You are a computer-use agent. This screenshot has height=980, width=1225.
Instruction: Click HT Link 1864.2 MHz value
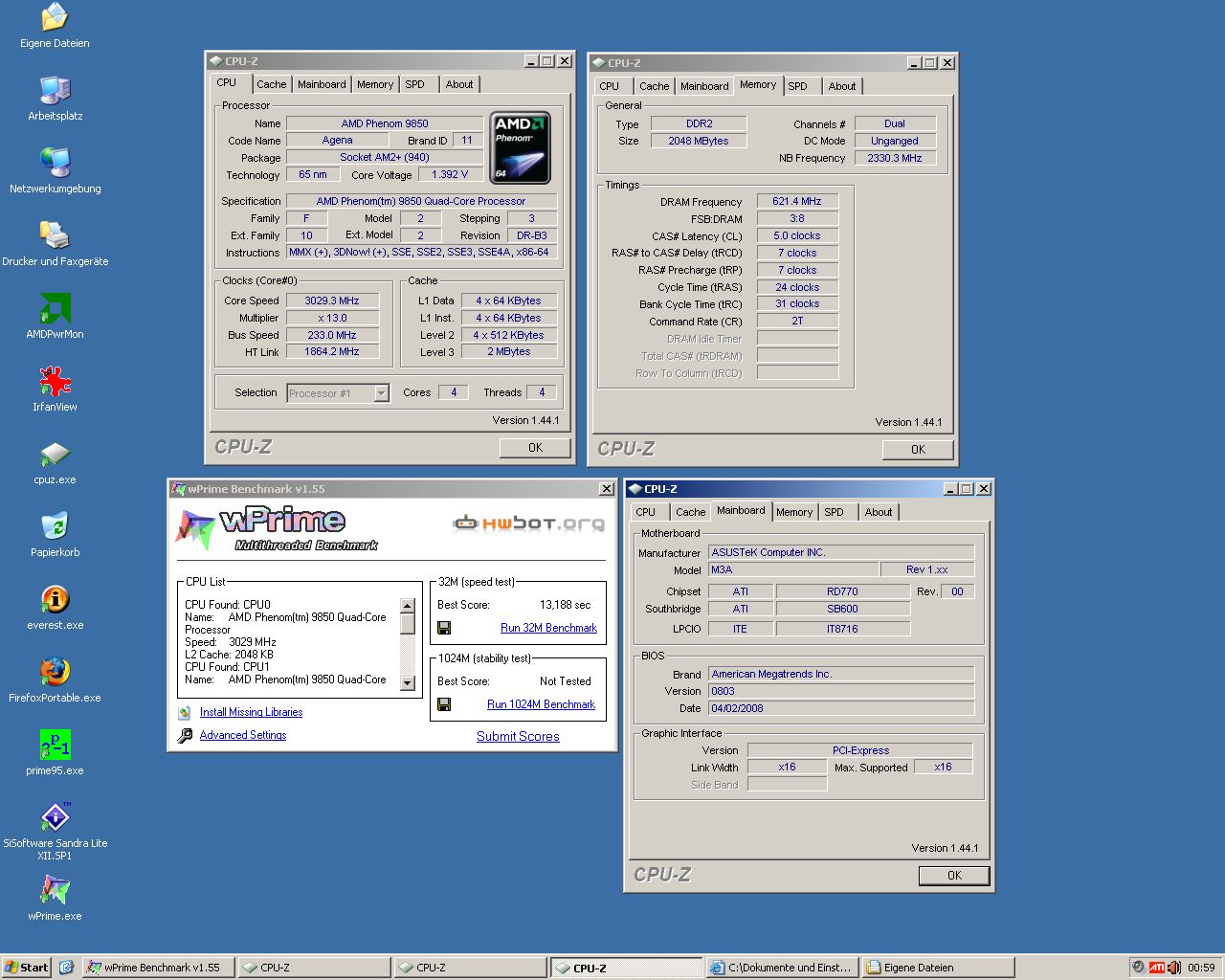pos(332,352)
